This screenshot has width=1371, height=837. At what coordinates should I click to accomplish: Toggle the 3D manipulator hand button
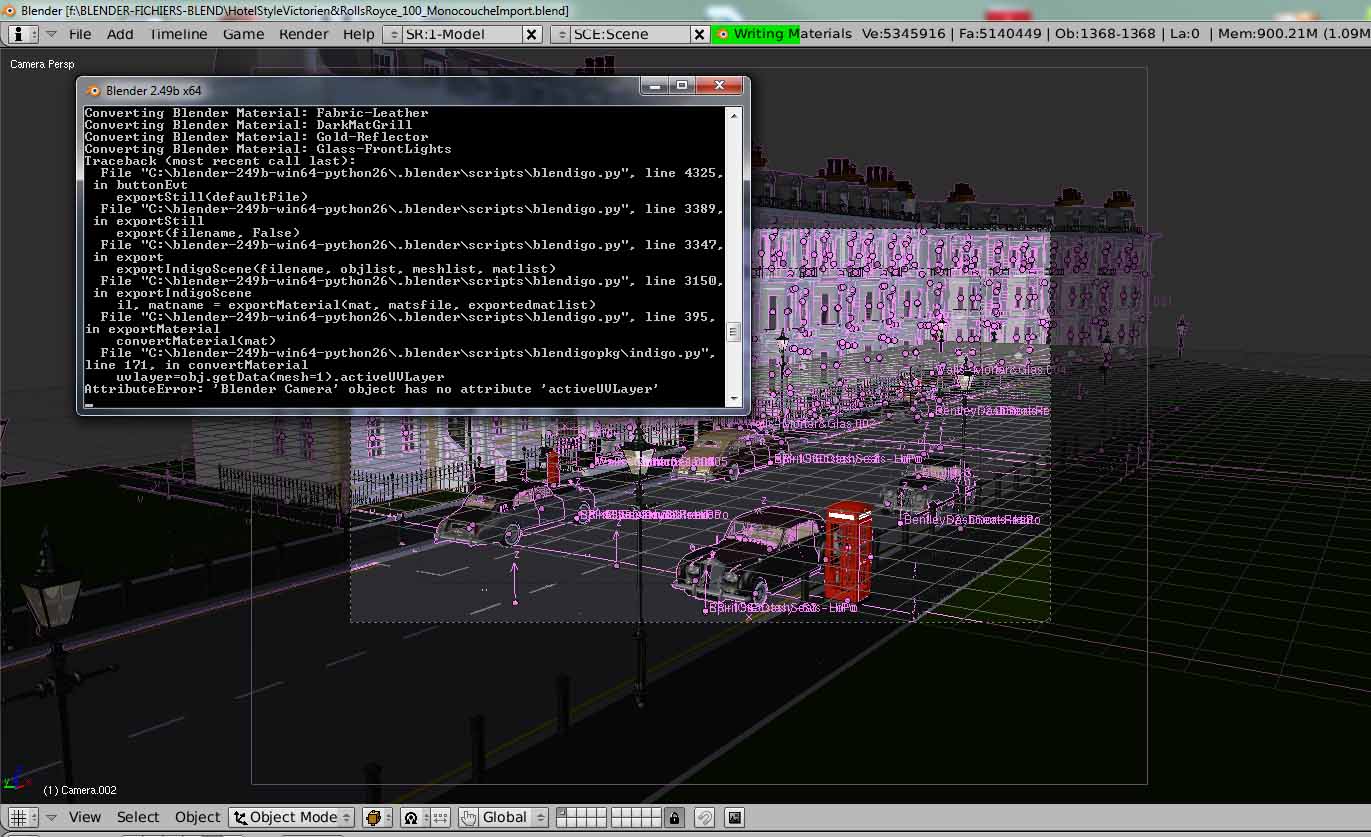point(468,817)
